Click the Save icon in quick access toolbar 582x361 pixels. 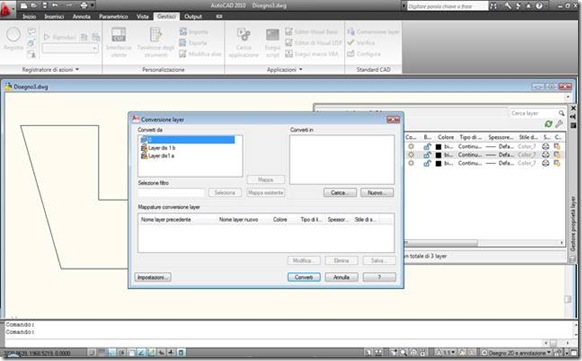(45, 6)
